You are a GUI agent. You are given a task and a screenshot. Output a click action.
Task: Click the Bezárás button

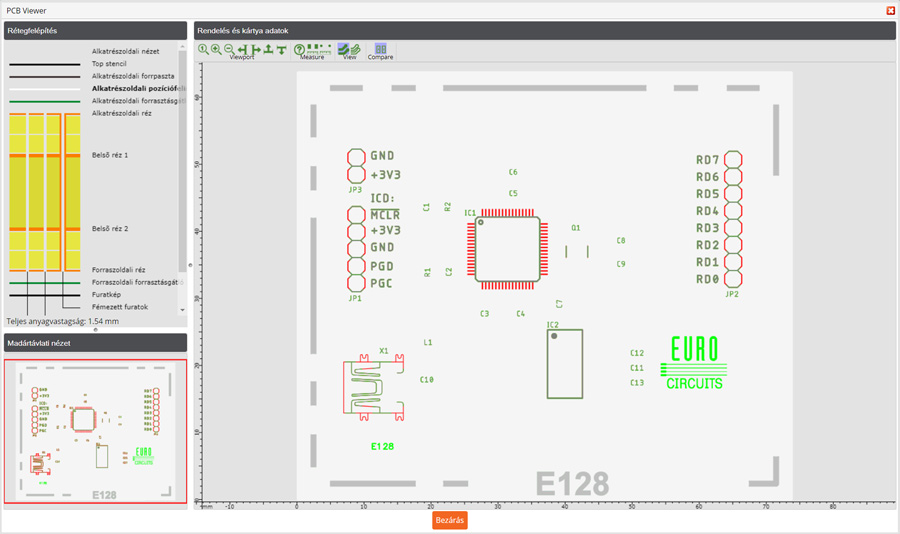pos(450,521)
